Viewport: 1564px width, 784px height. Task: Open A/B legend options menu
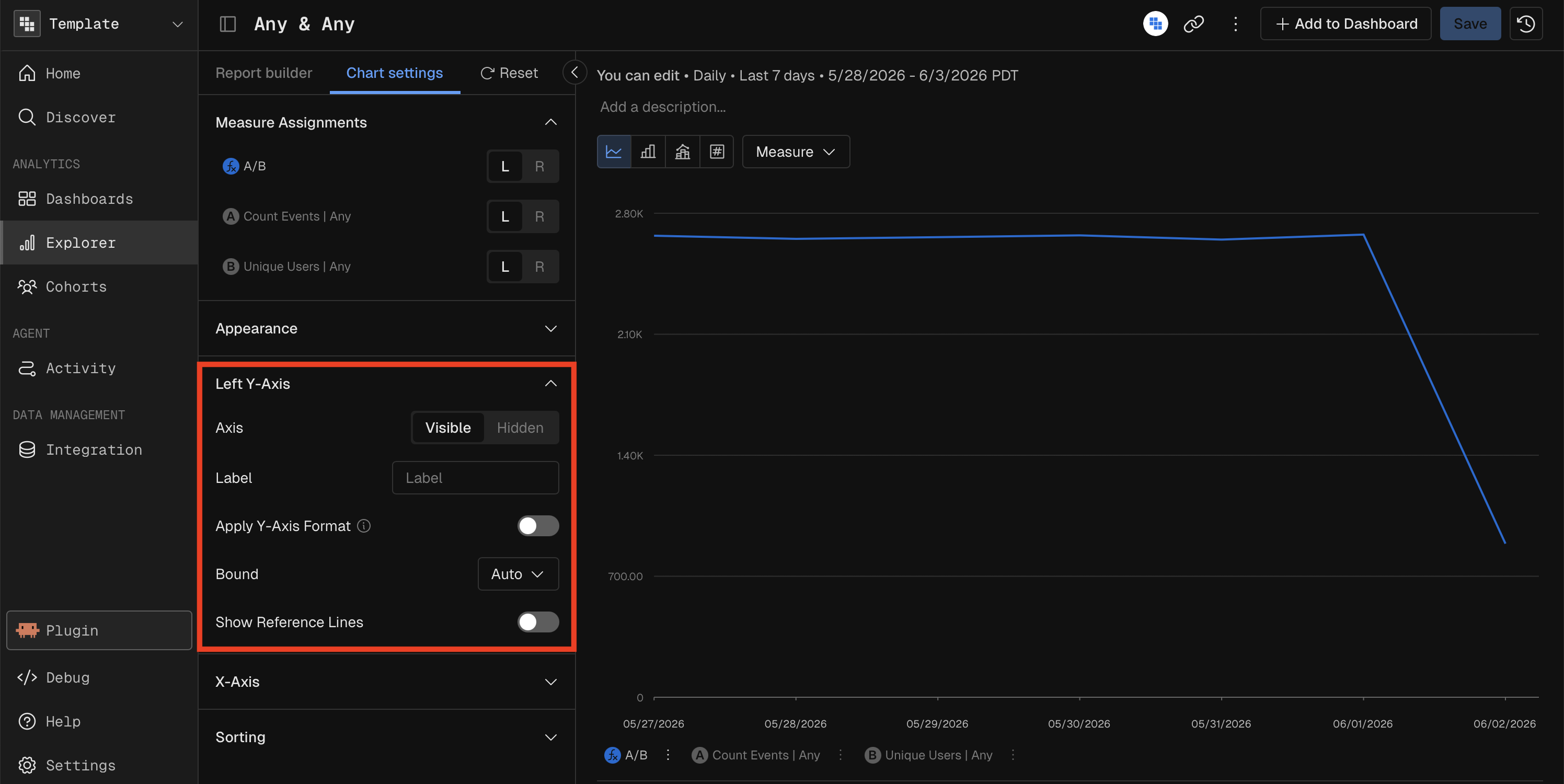coord(668,755)
